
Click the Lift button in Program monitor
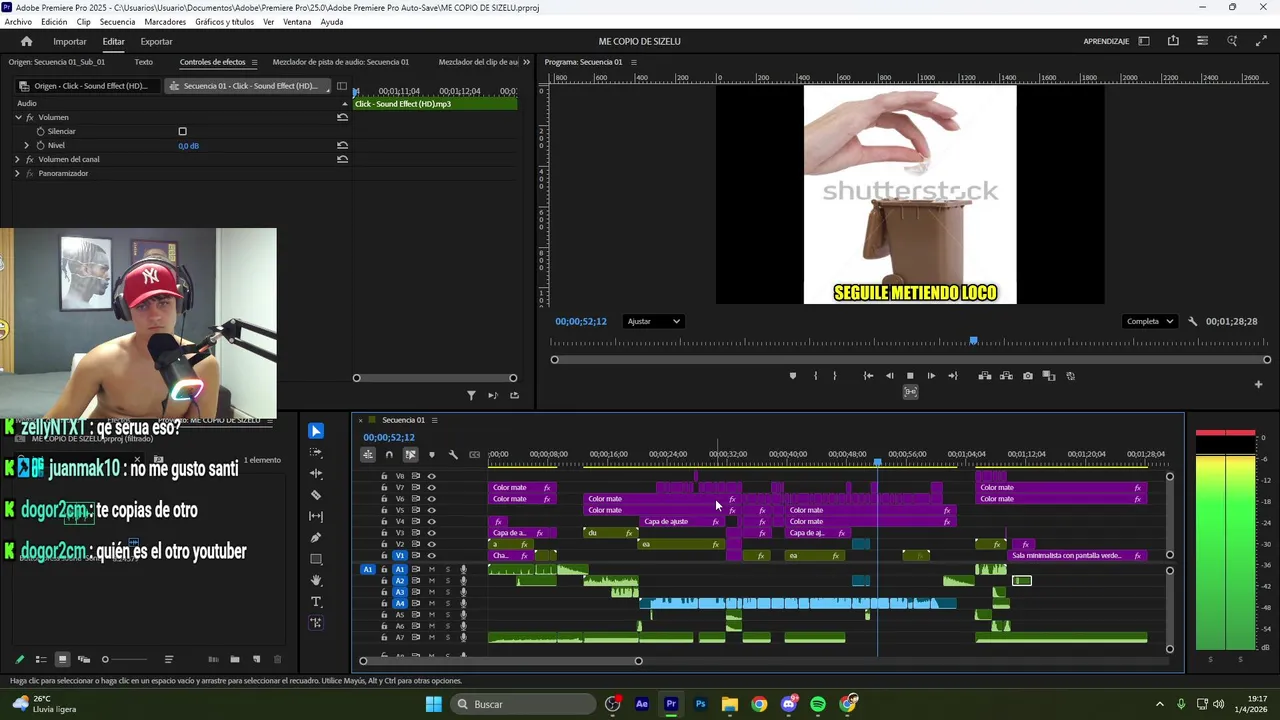tap(985, 376)
